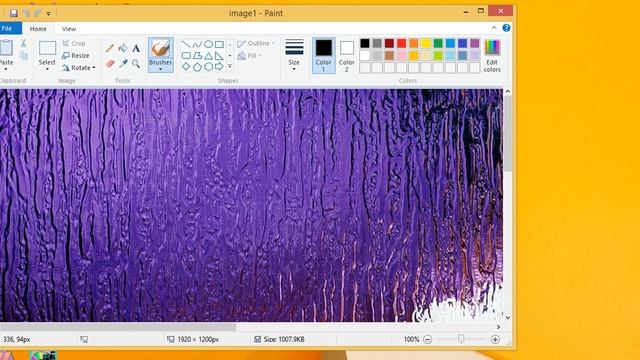Click the '100%' zoom level text
Viewport: 640px width, 360px height.
point(411,339)
